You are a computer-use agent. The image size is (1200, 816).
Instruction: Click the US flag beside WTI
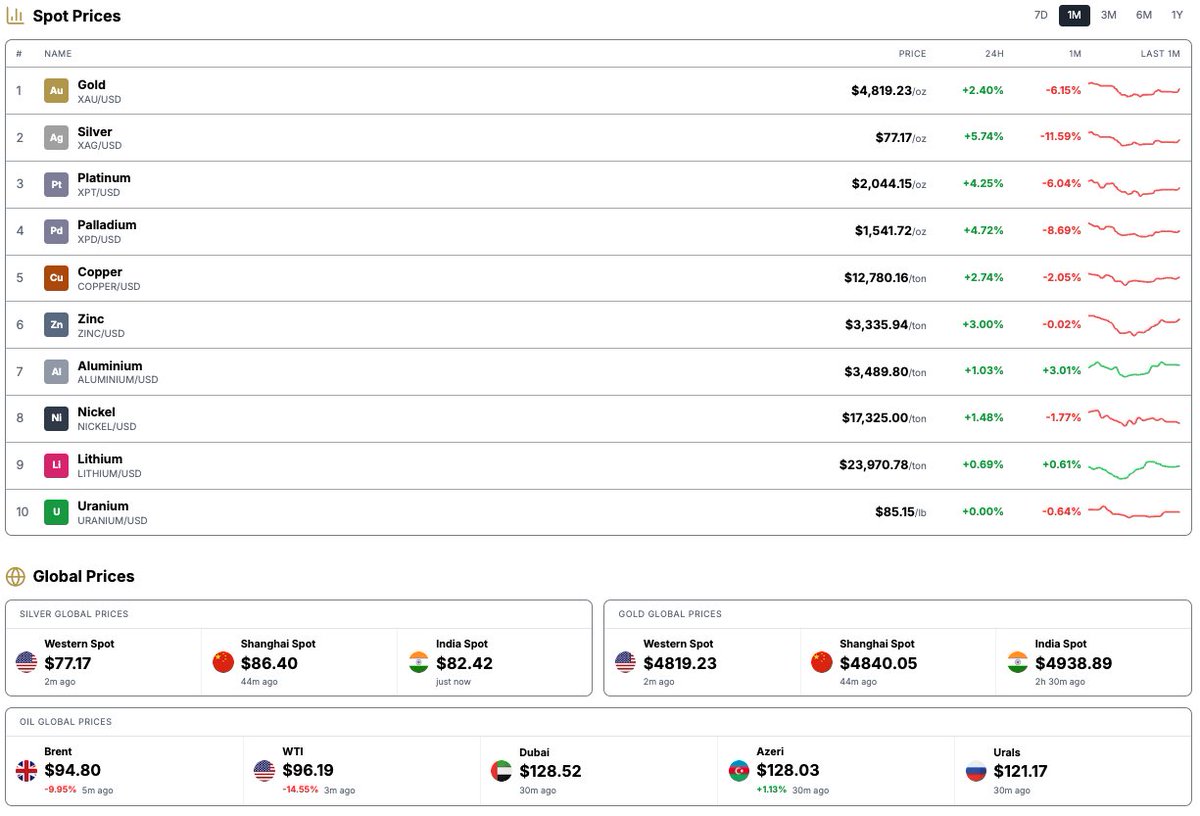coord(264,771)
